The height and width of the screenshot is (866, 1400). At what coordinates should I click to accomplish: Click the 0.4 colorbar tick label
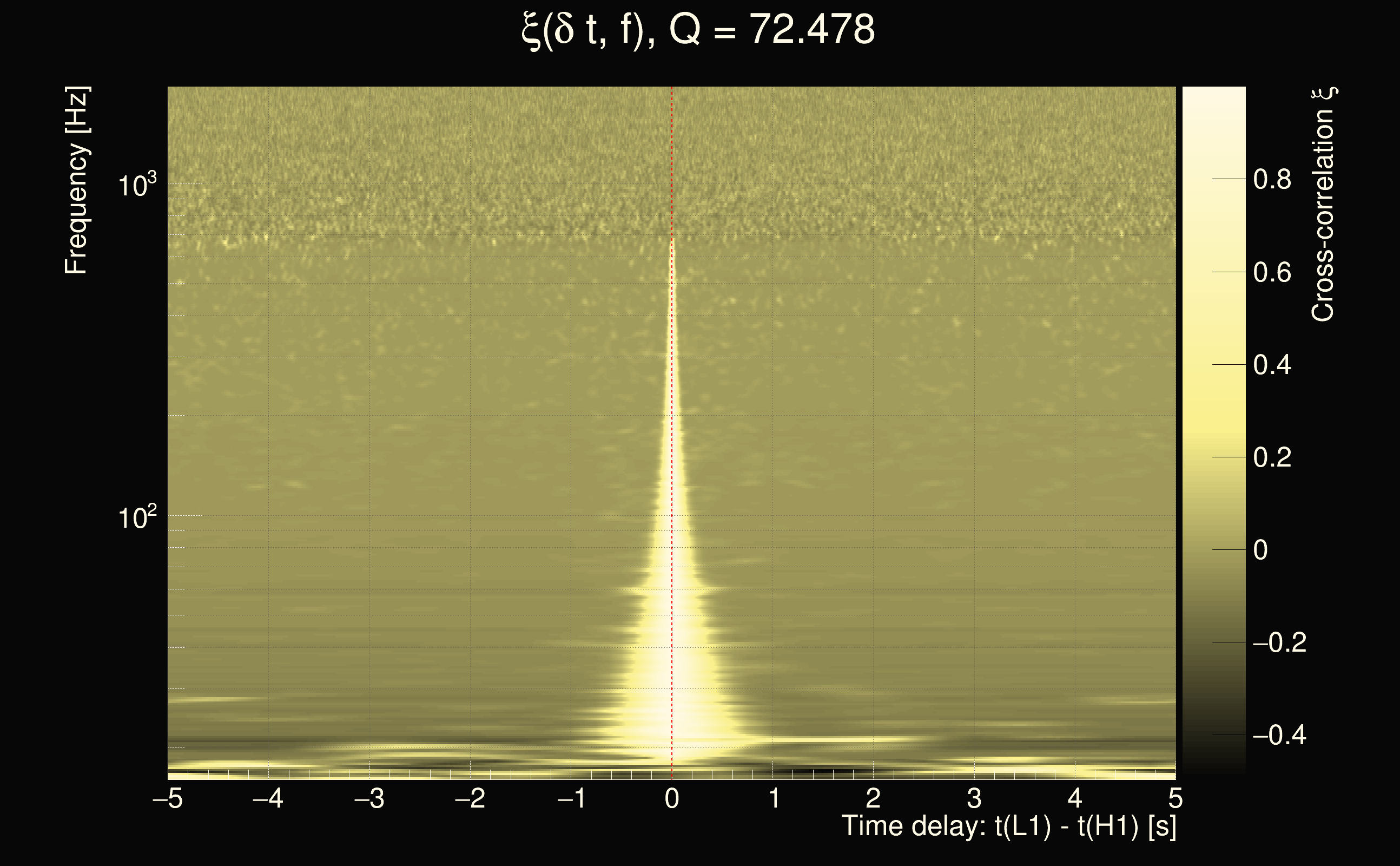tap(1272, 365)
